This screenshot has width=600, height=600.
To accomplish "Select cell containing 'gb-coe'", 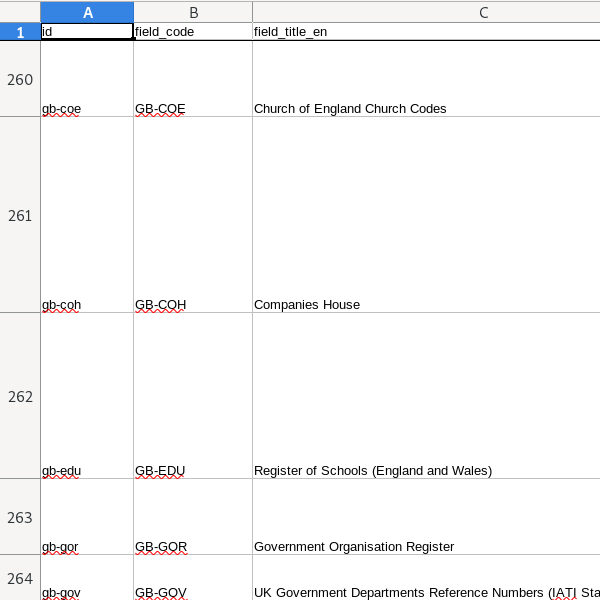I will point(87,79).
